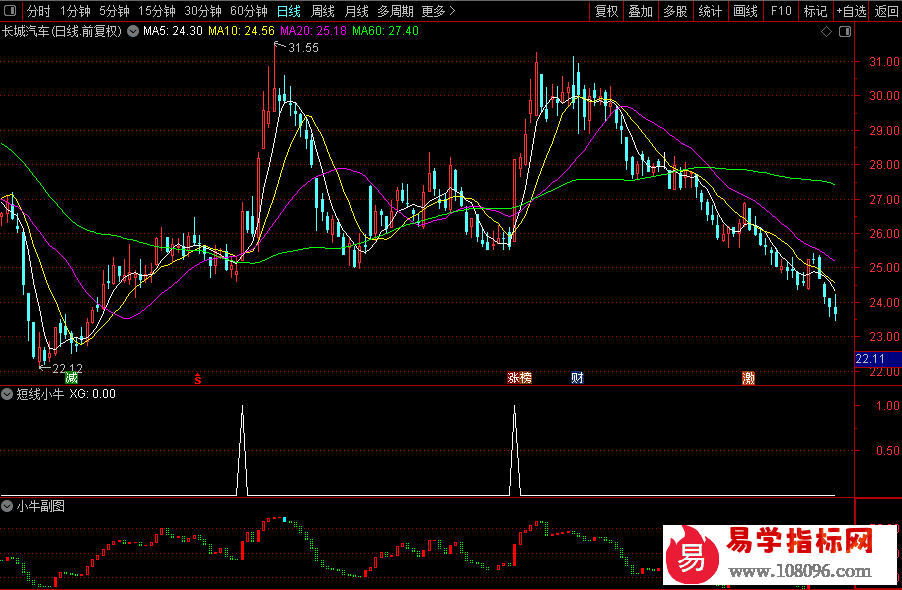
Task: Click the 小牛副图 indicator name
Action: (x=40, y=506)
